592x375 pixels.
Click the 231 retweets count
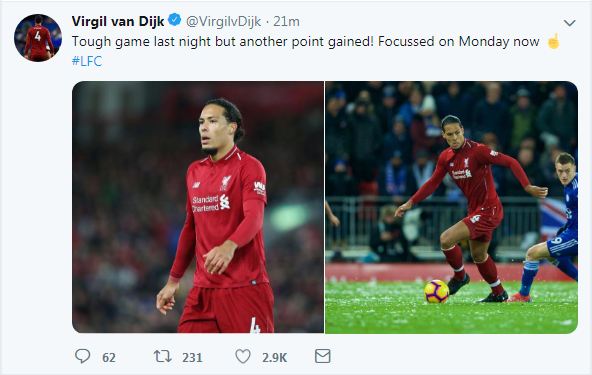pos(192,357)
